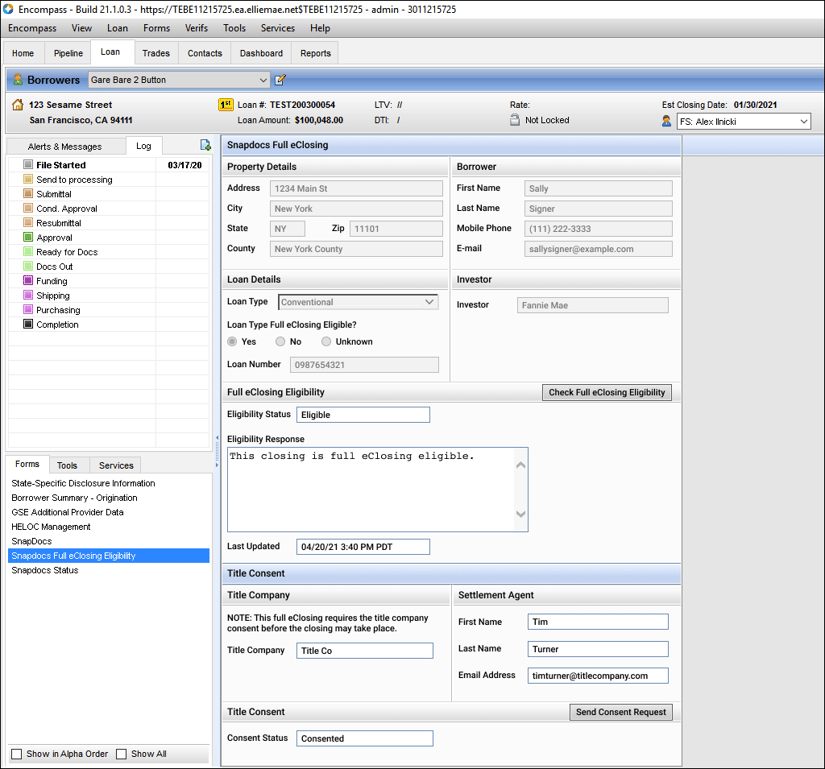The width and height of the screenshot is (825, 769).
Task: Open the Encompass menu
Action: coord(32,28)
